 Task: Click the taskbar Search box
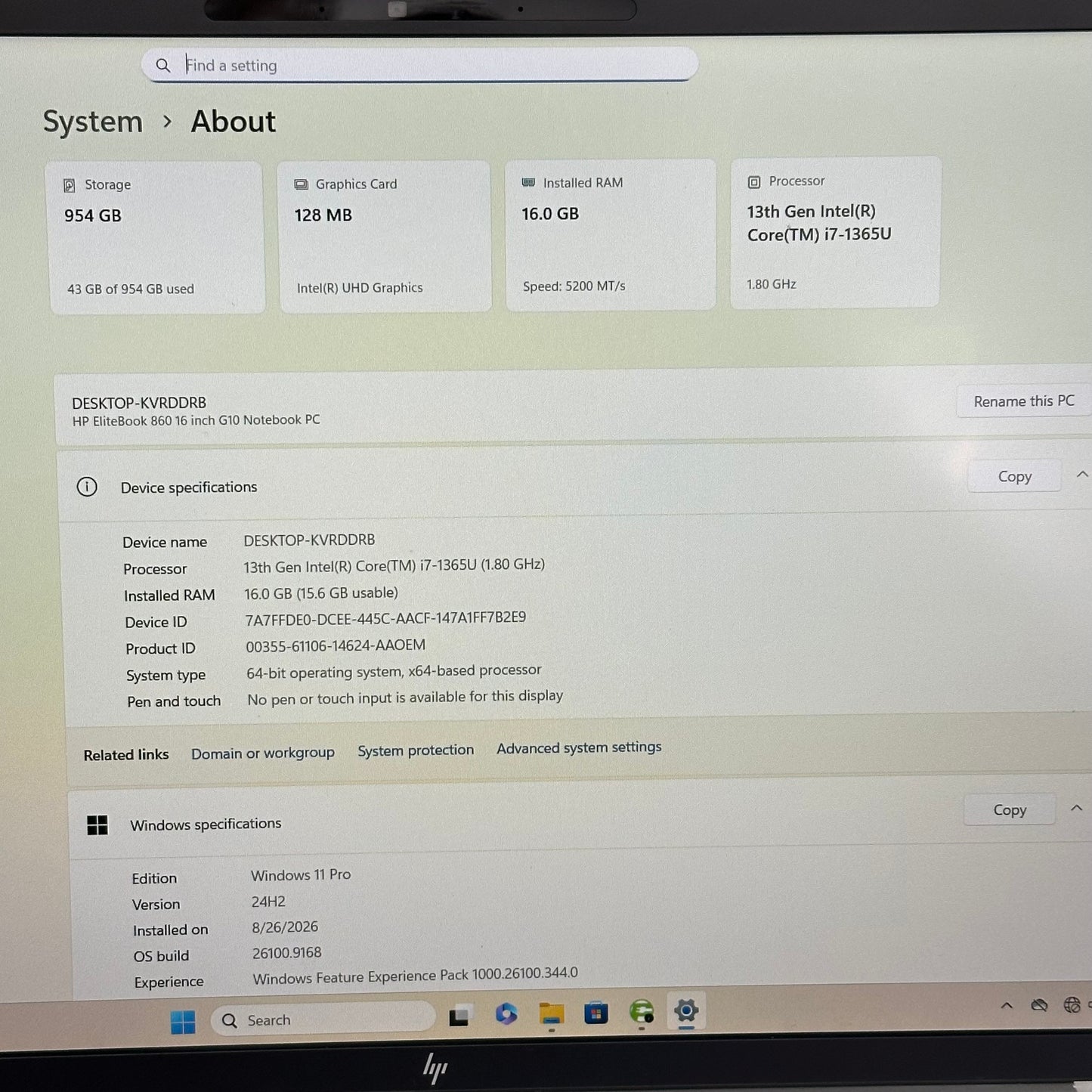[x=323, y=1019]
